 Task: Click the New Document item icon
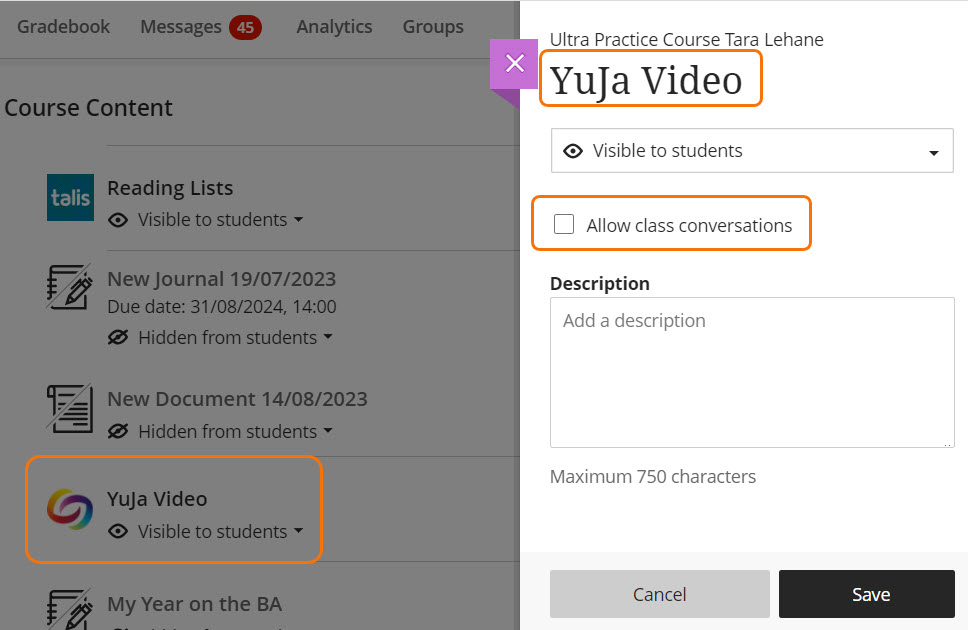71,407
